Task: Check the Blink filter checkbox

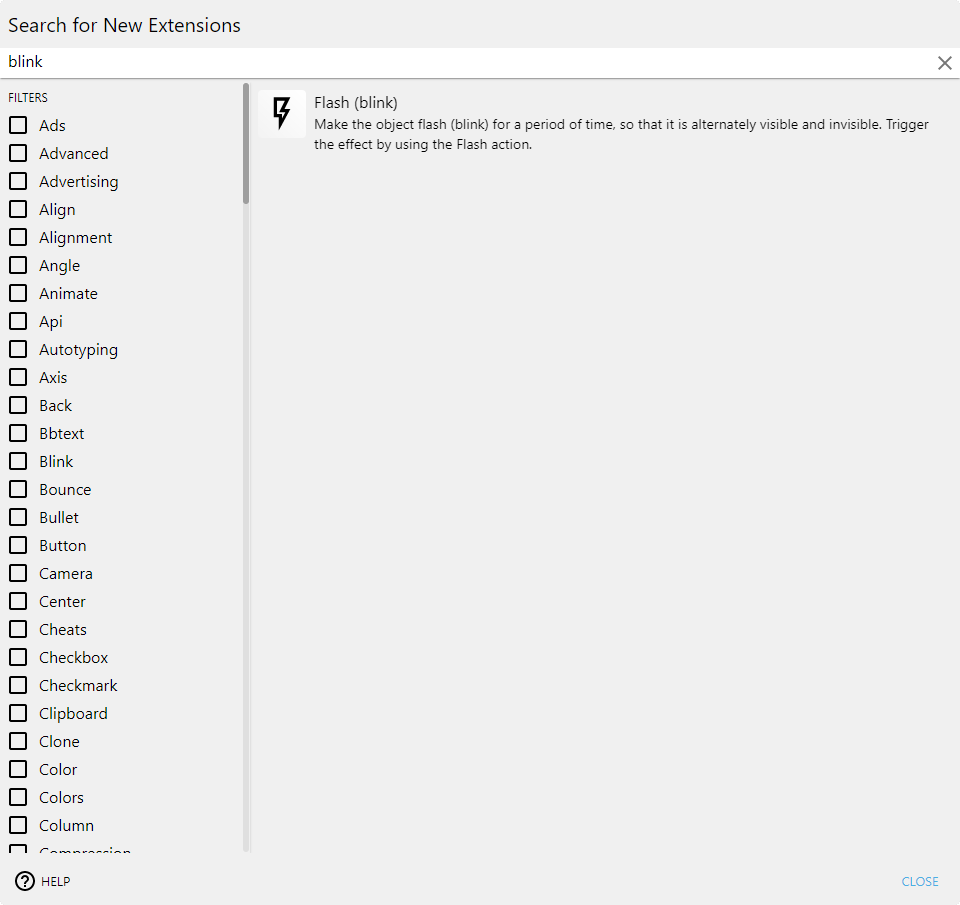Action: 18,461
